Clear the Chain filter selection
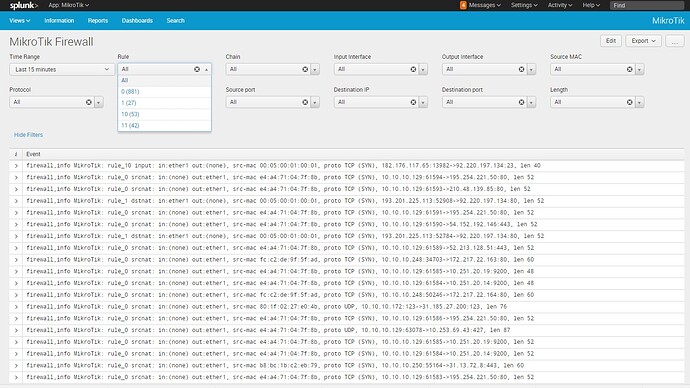The width and height of the screenshot is (690, 388). pyautogui.click(x=305, y=69)
